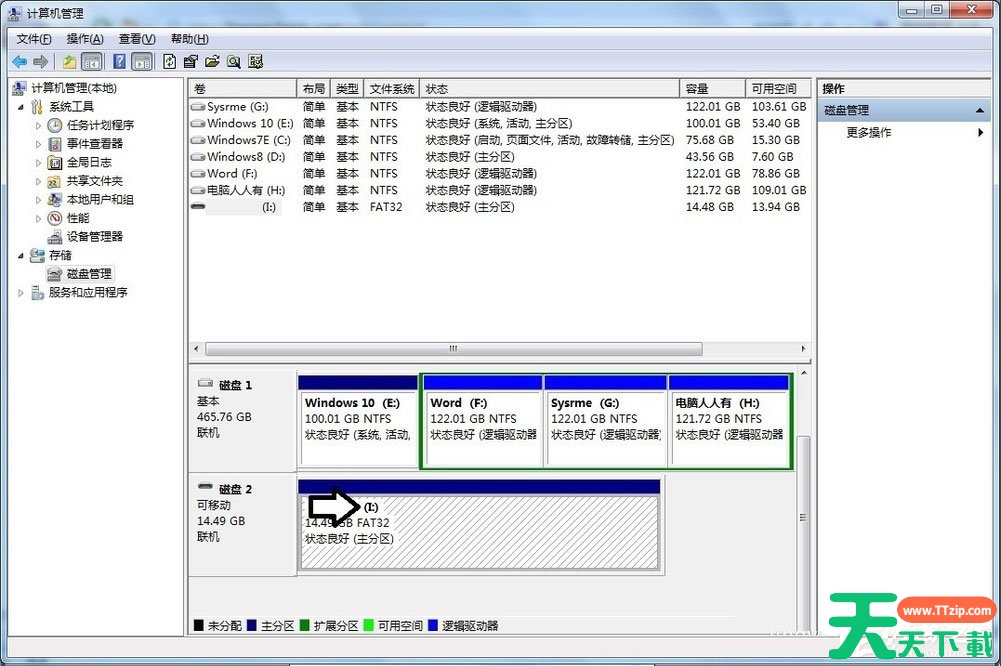Click the 容量 column header
Viewport: 1001px width, 666px height.
711,89
